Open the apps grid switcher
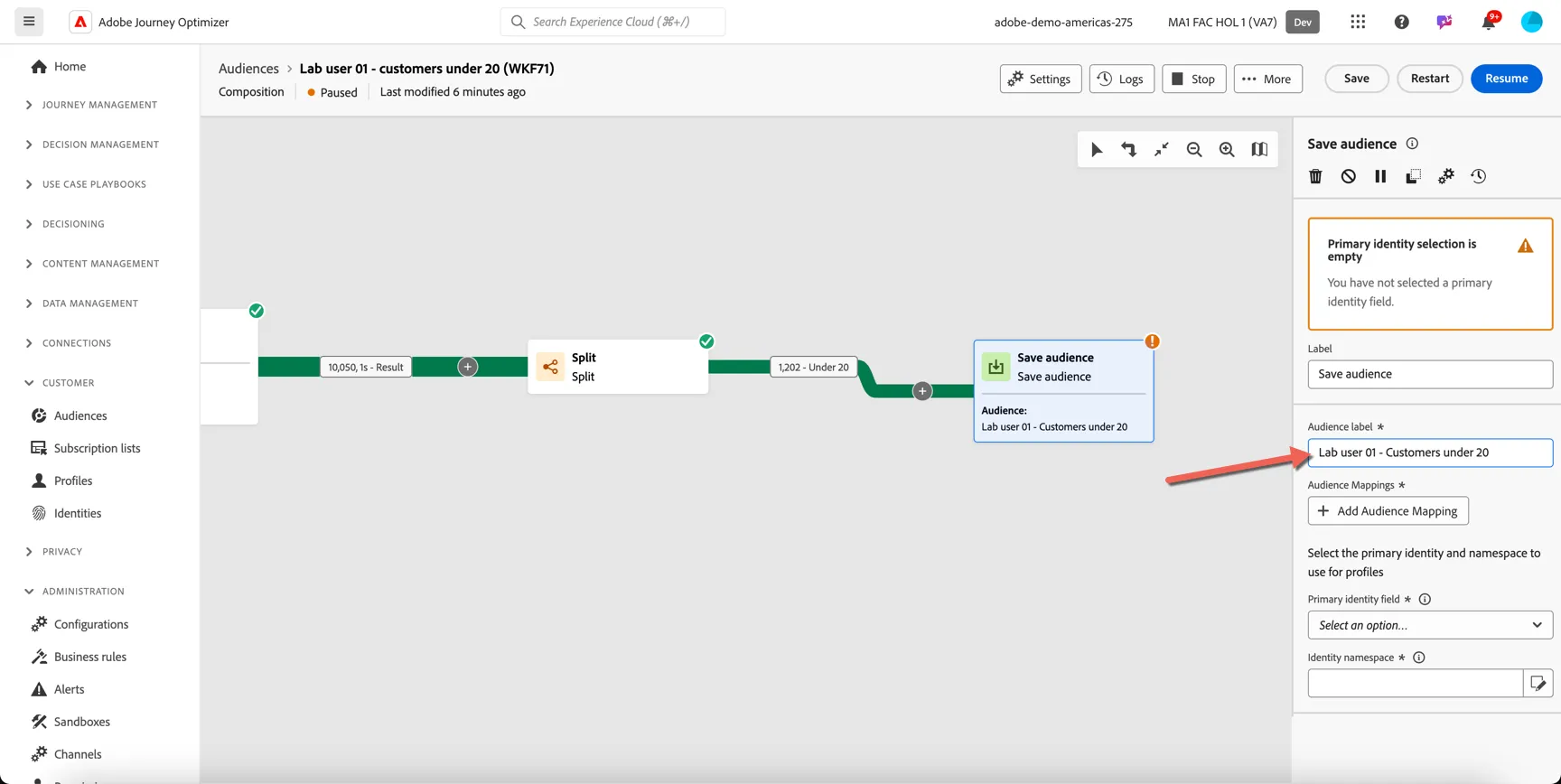Screen dimensions: 1561x784 point(1358,22)
